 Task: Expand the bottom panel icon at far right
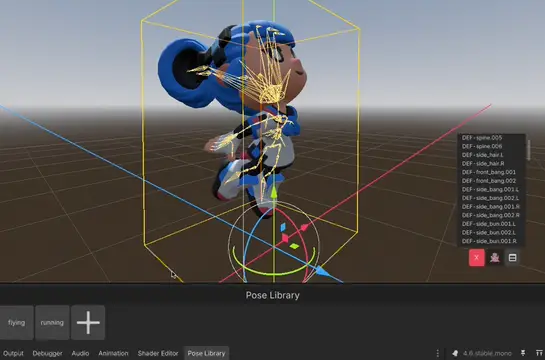click(x=539, y=353)
